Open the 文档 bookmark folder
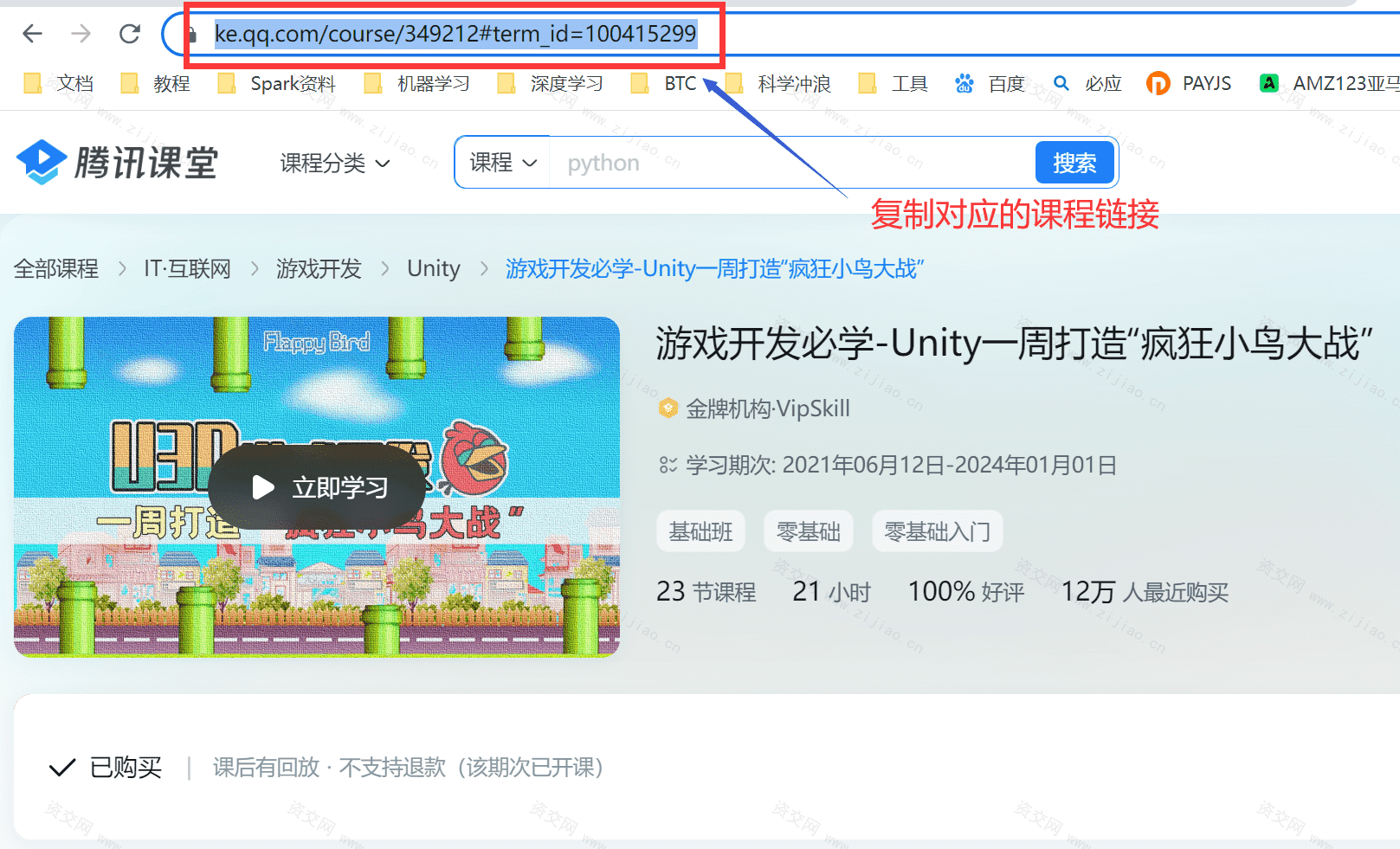1400x849 pixels. point(59,83)
